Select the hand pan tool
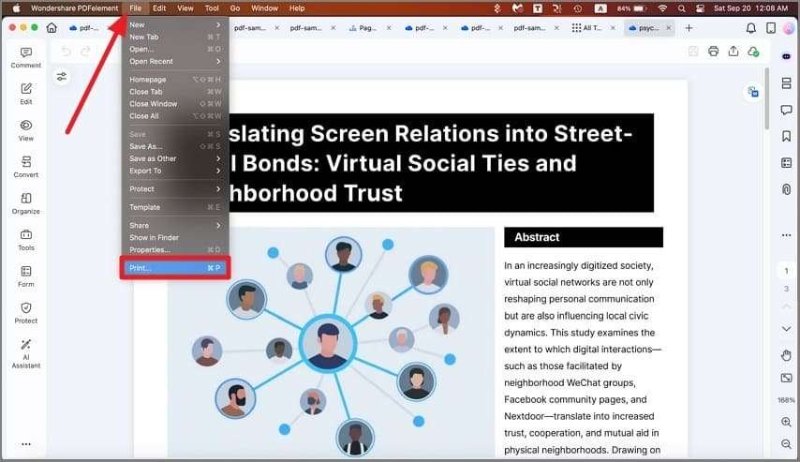The height and width of the screenshot is (462, 800). [786, 355]
